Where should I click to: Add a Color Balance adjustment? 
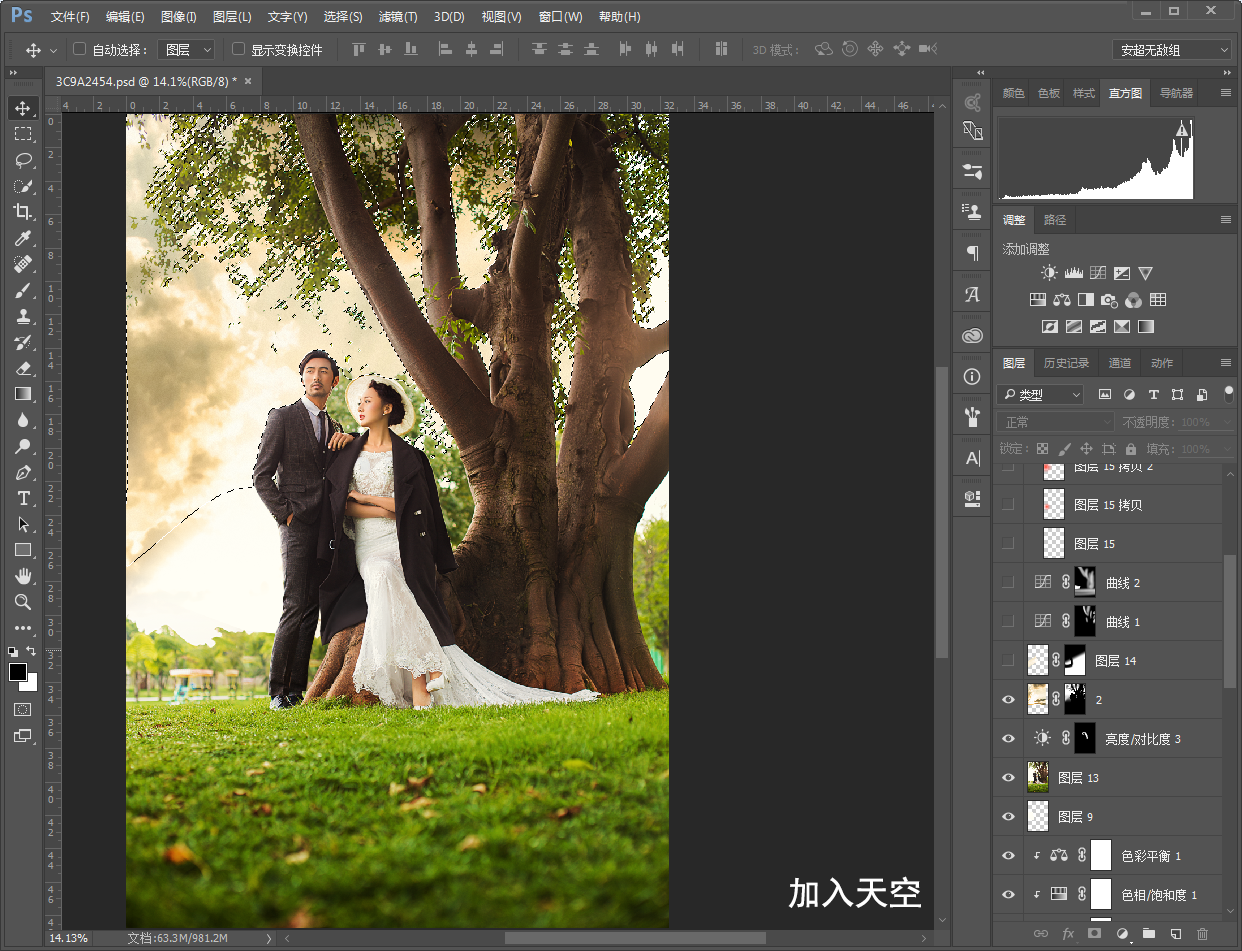click(x=1062, y=299)
